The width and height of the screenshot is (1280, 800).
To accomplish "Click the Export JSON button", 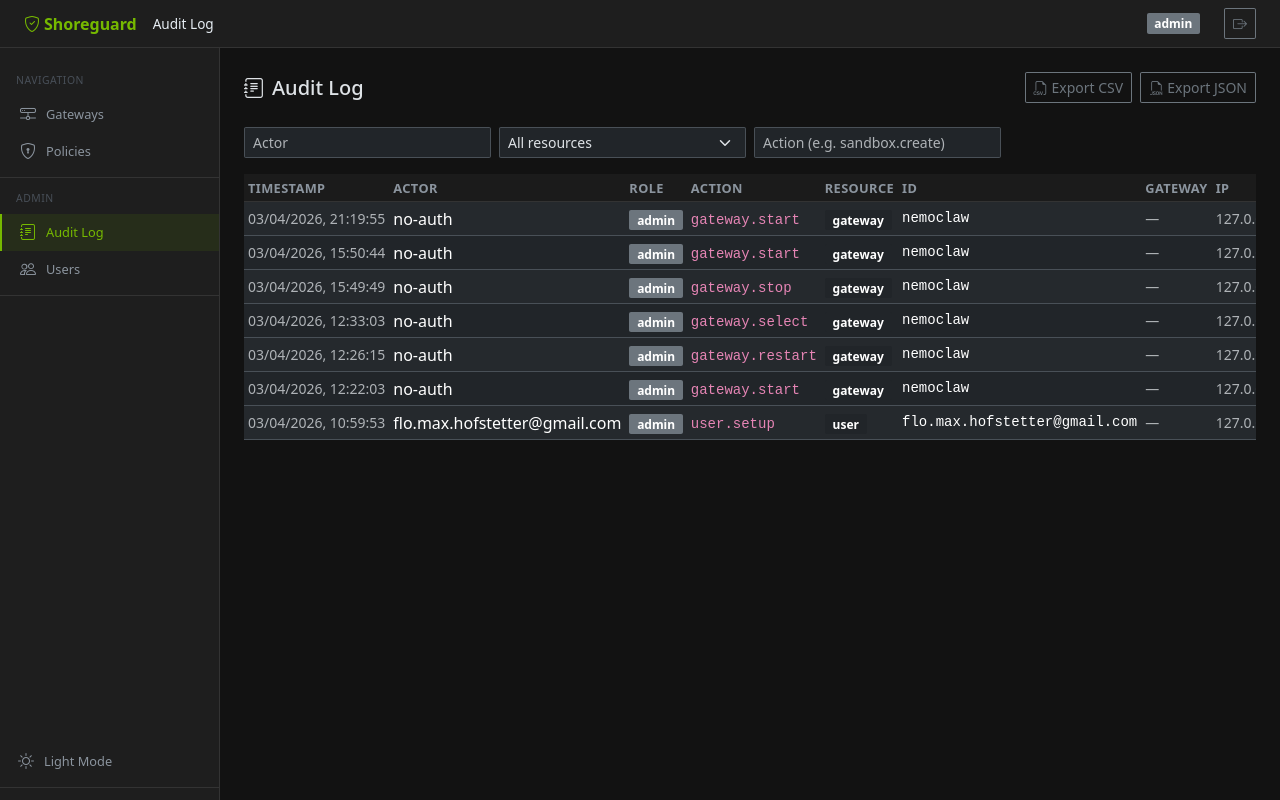I will [1197, 87].
